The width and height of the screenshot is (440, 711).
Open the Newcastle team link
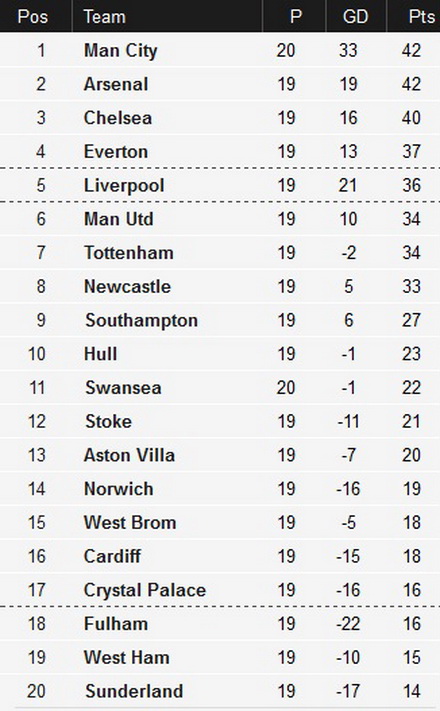[x=127, y=287]
